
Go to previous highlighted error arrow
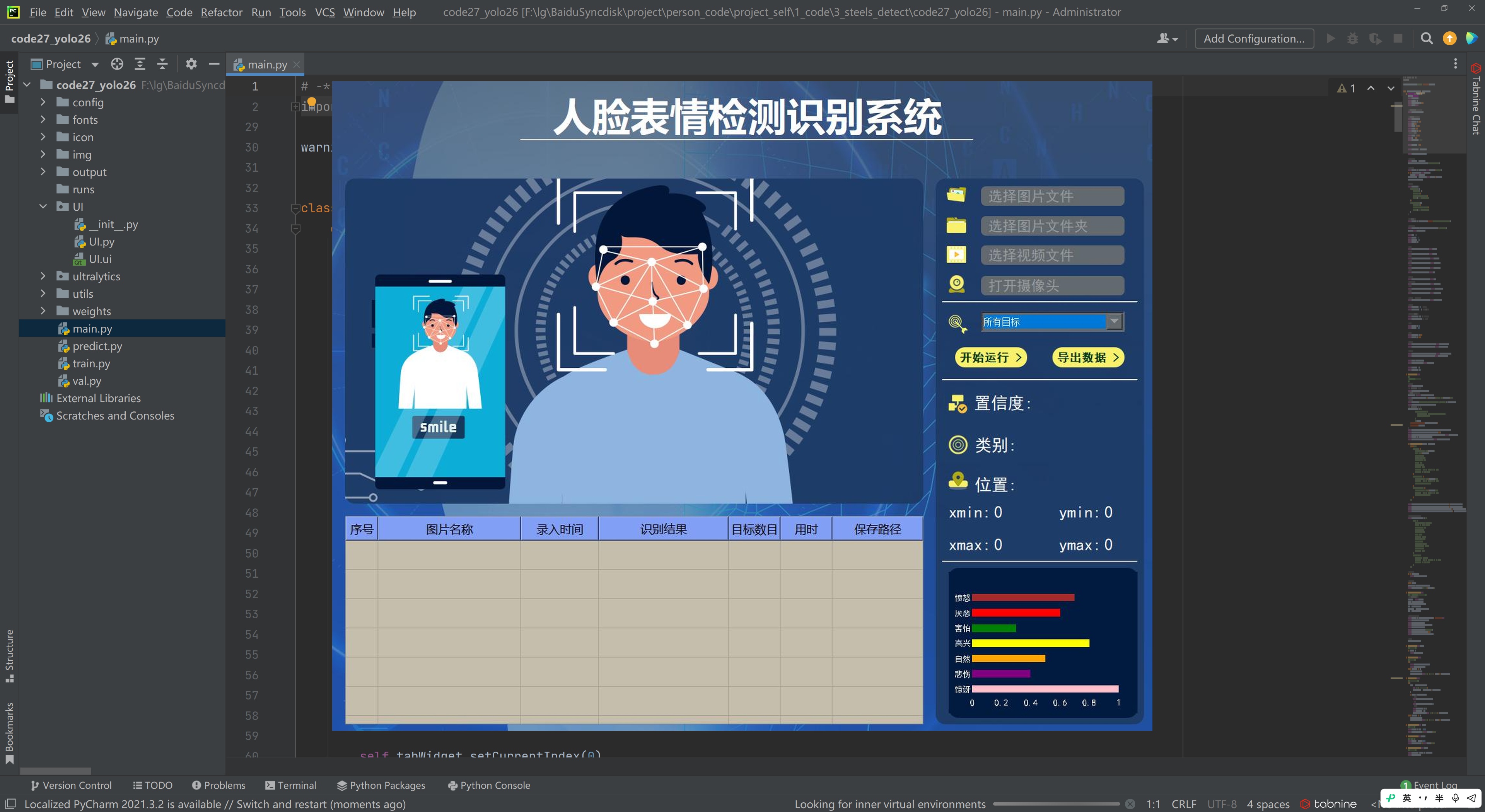pos(1371,88)
